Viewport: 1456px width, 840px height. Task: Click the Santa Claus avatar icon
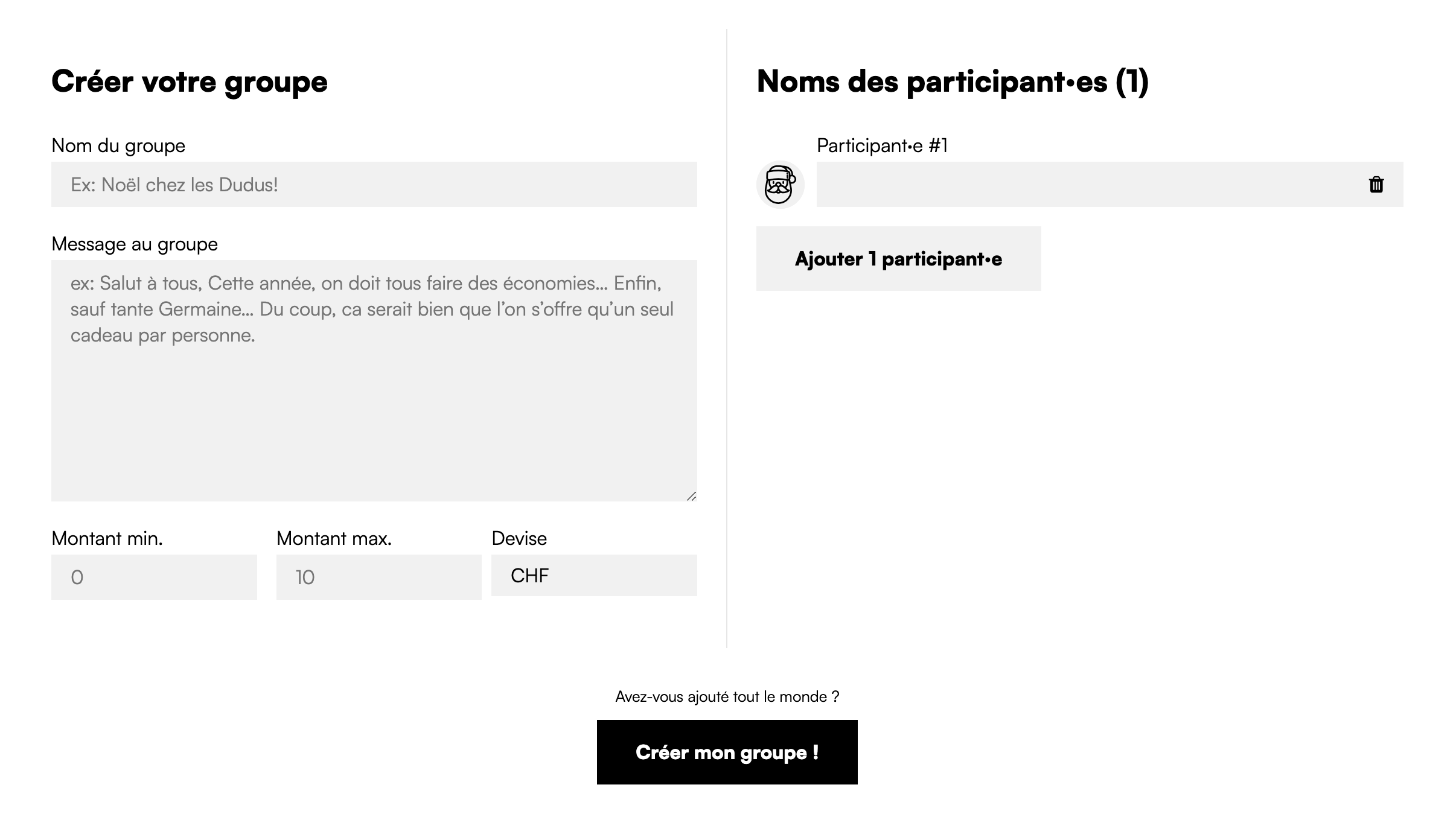[x=781, y=185]
